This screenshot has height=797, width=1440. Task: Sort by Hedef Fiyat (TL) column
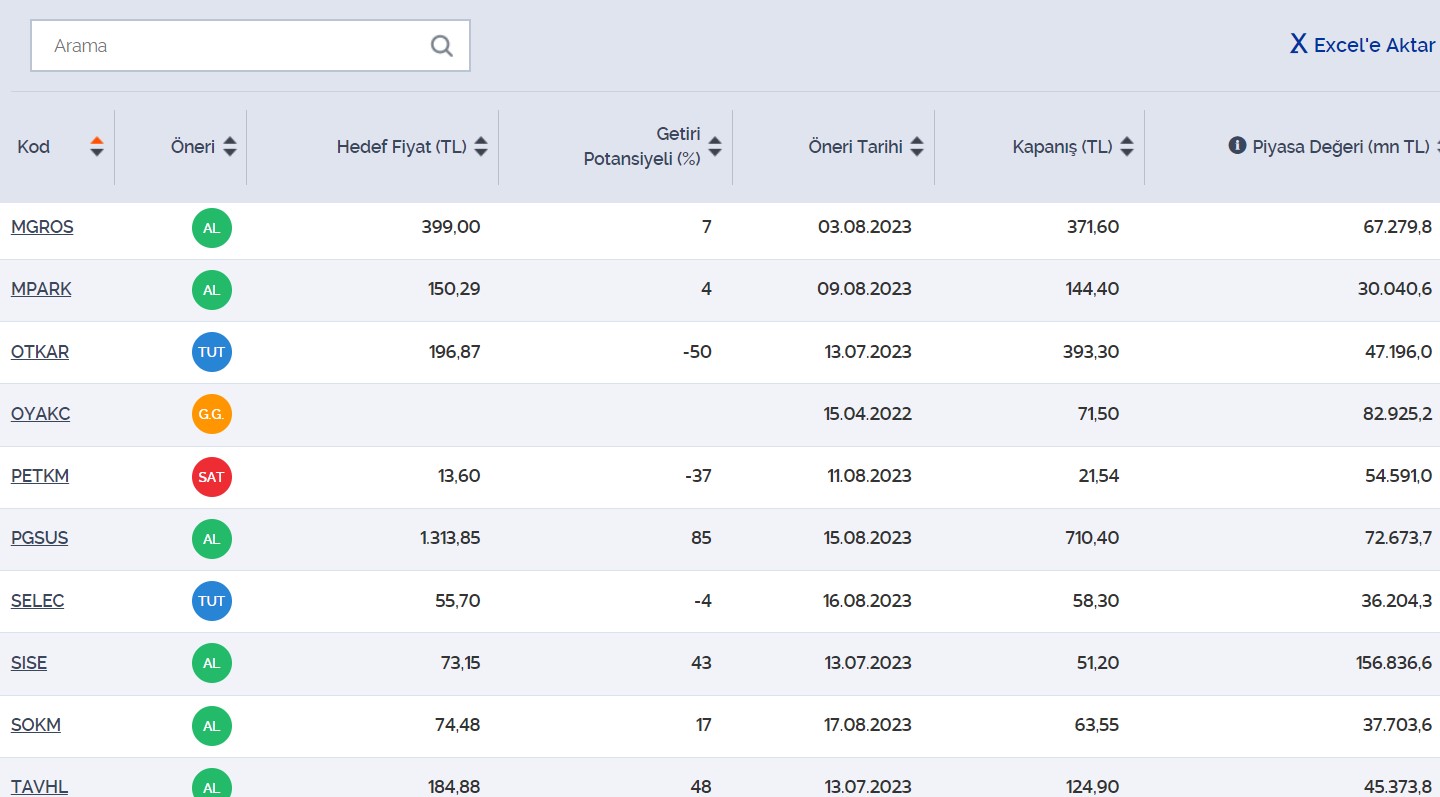coord(481,147)
